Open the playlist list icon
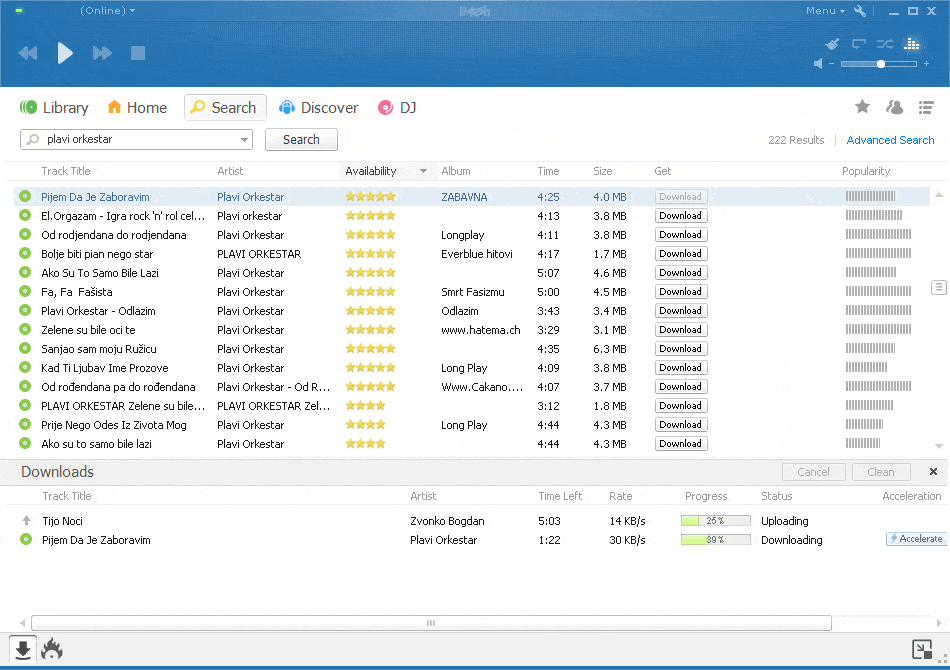This screenshot has height=670, width=950. point(926,107)
